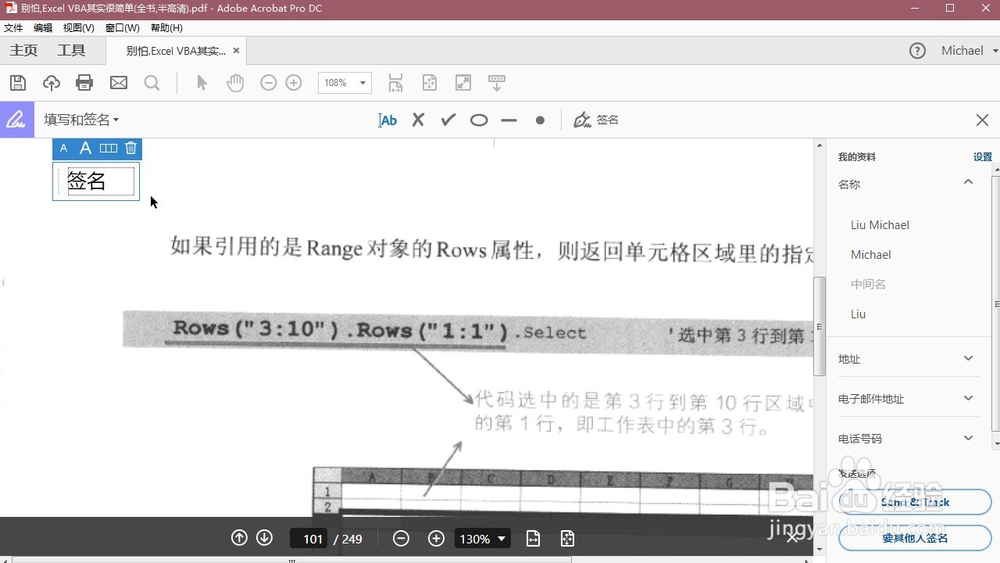Select the checkmark tool
1000x563 pixels.
click(x=448, y=120)
